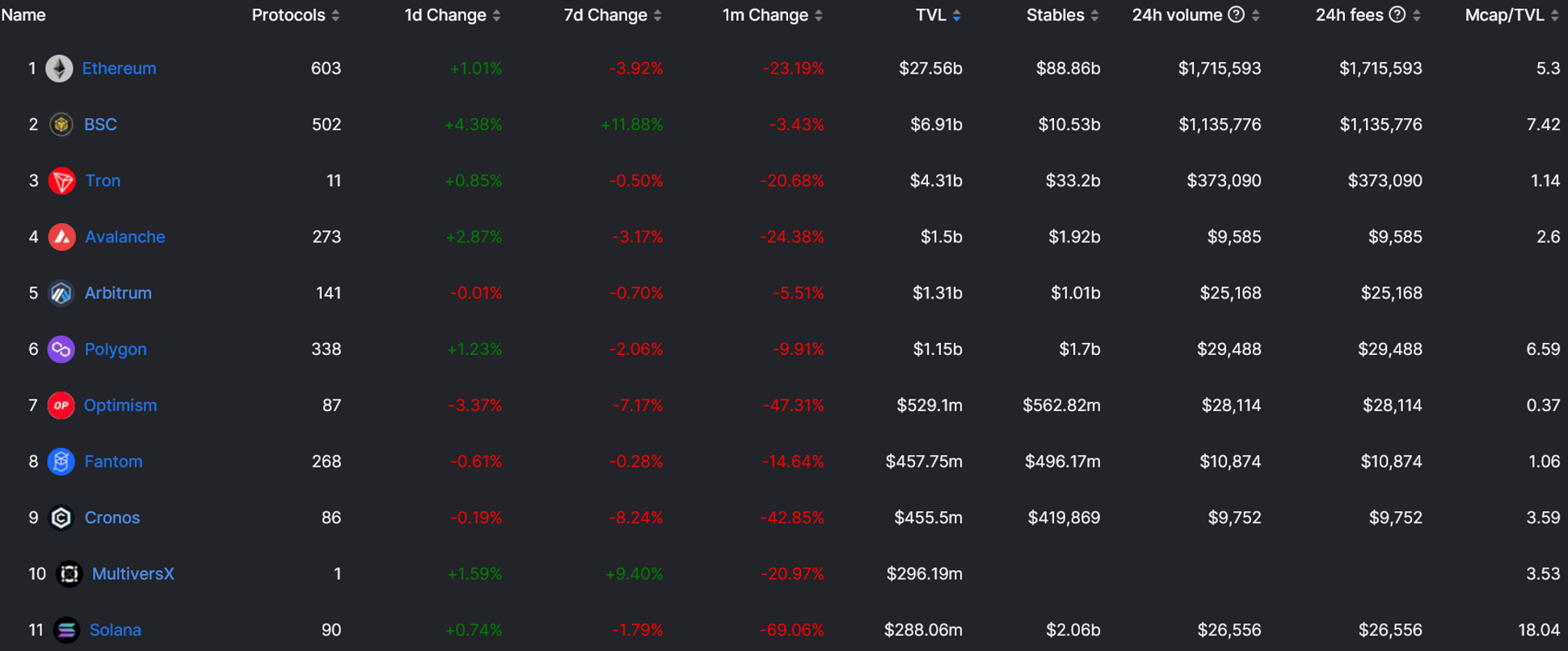Click the Avalanche chain logo icon

pos(61,237)
